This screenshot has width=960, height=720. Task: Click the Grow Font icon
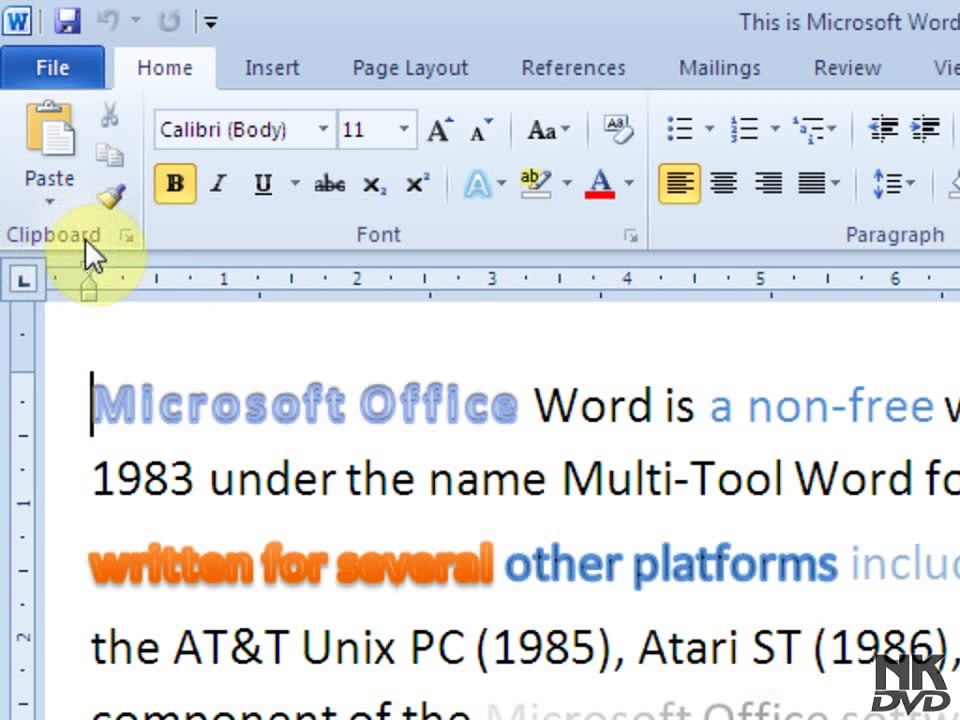pyautogui.click(x=440, y=129)
